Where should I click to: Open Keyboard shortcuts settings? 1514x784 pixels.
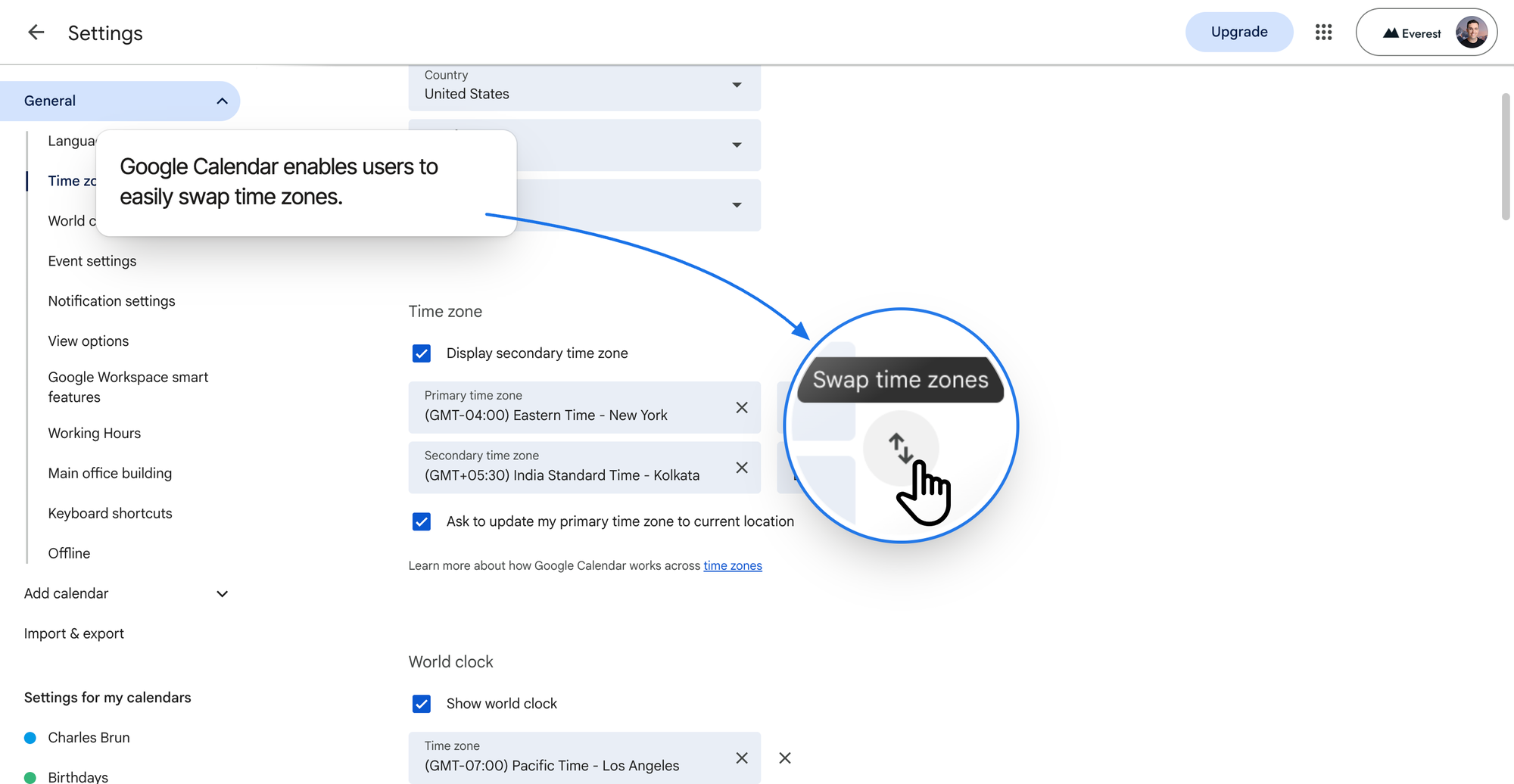pyautogui.click(x=110, y=513)
